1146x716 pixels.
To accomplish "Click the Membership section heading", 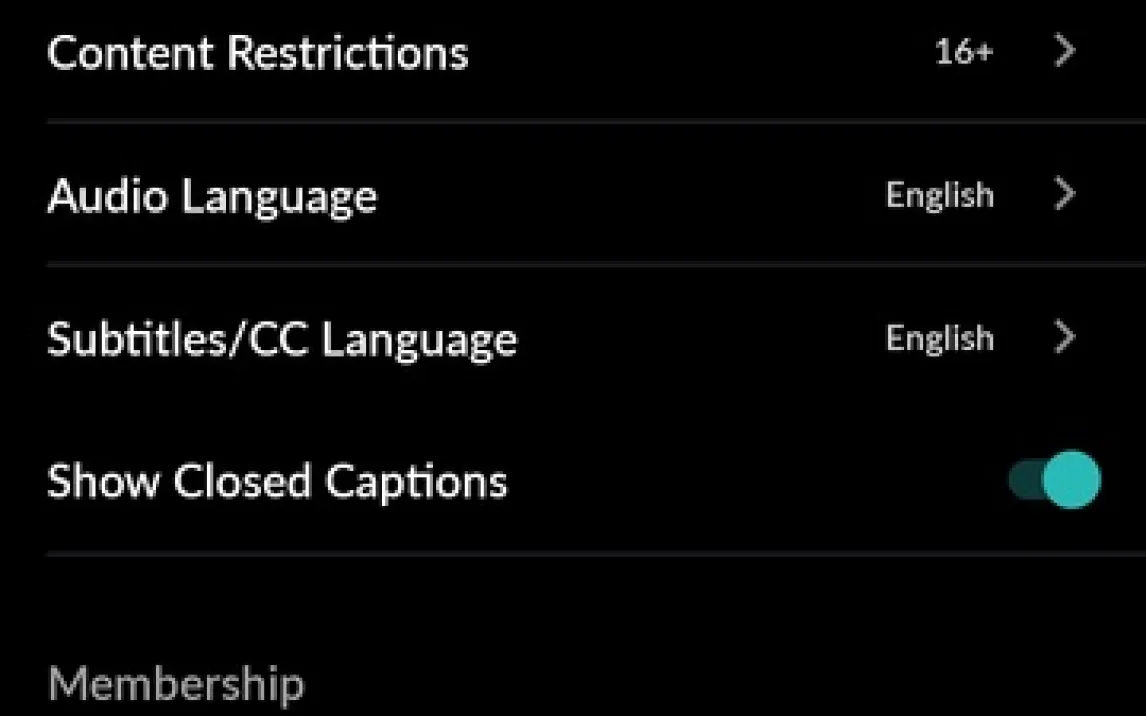I will [x=175, y=685].
